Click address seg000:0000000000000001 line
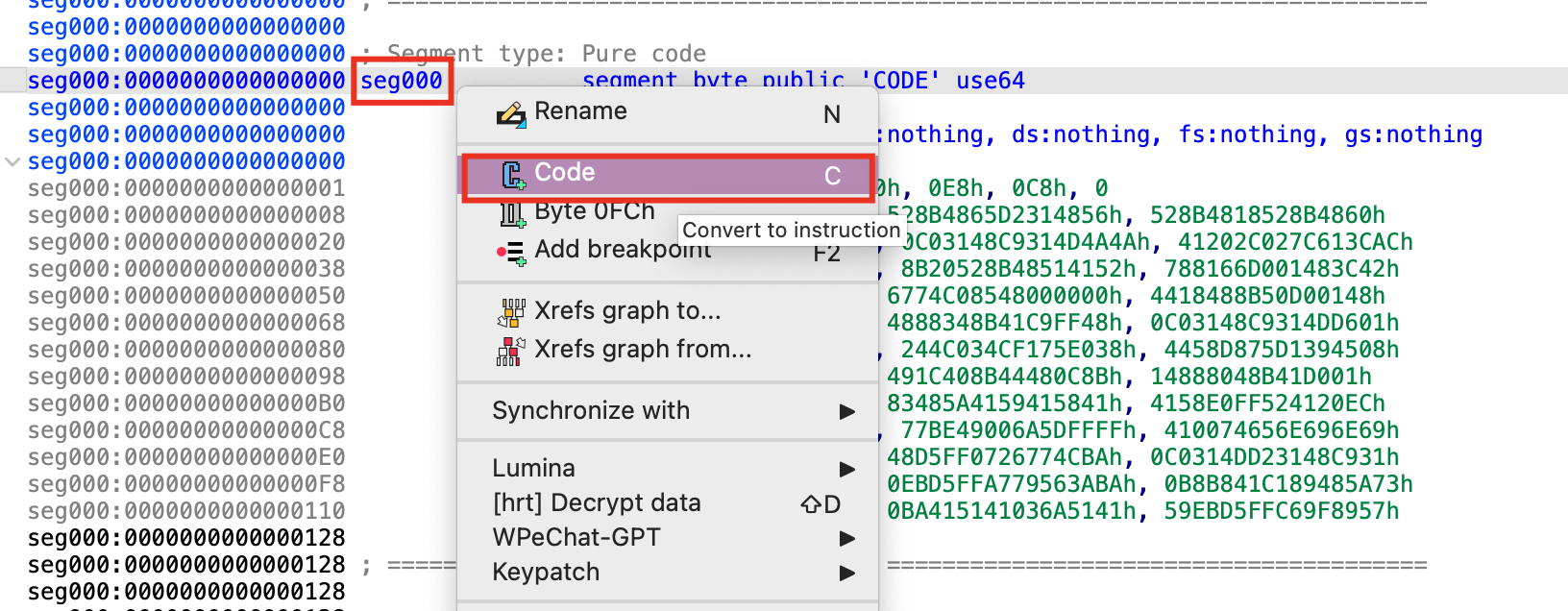This screenshot has height=611, width=1568. coord(186,188)
